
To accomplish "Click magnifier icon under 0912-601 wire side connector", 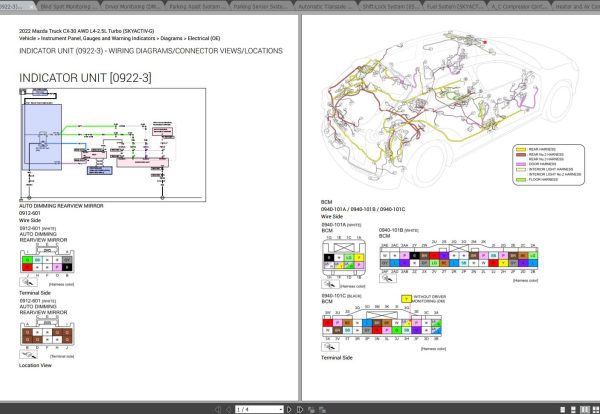I will tap(28, 282).
